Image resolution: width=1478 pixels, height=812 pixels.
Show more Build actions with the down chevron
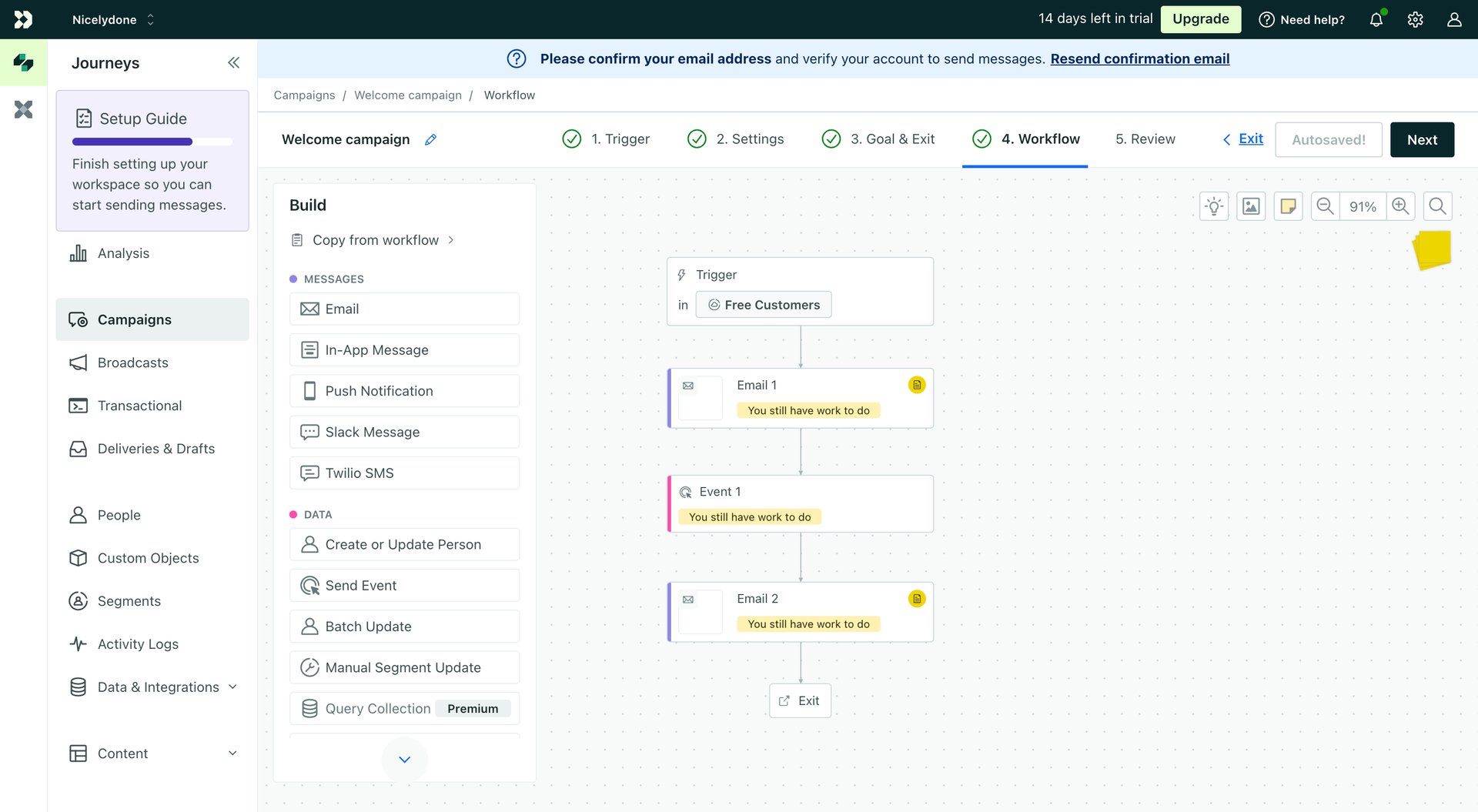pos(404,759)
